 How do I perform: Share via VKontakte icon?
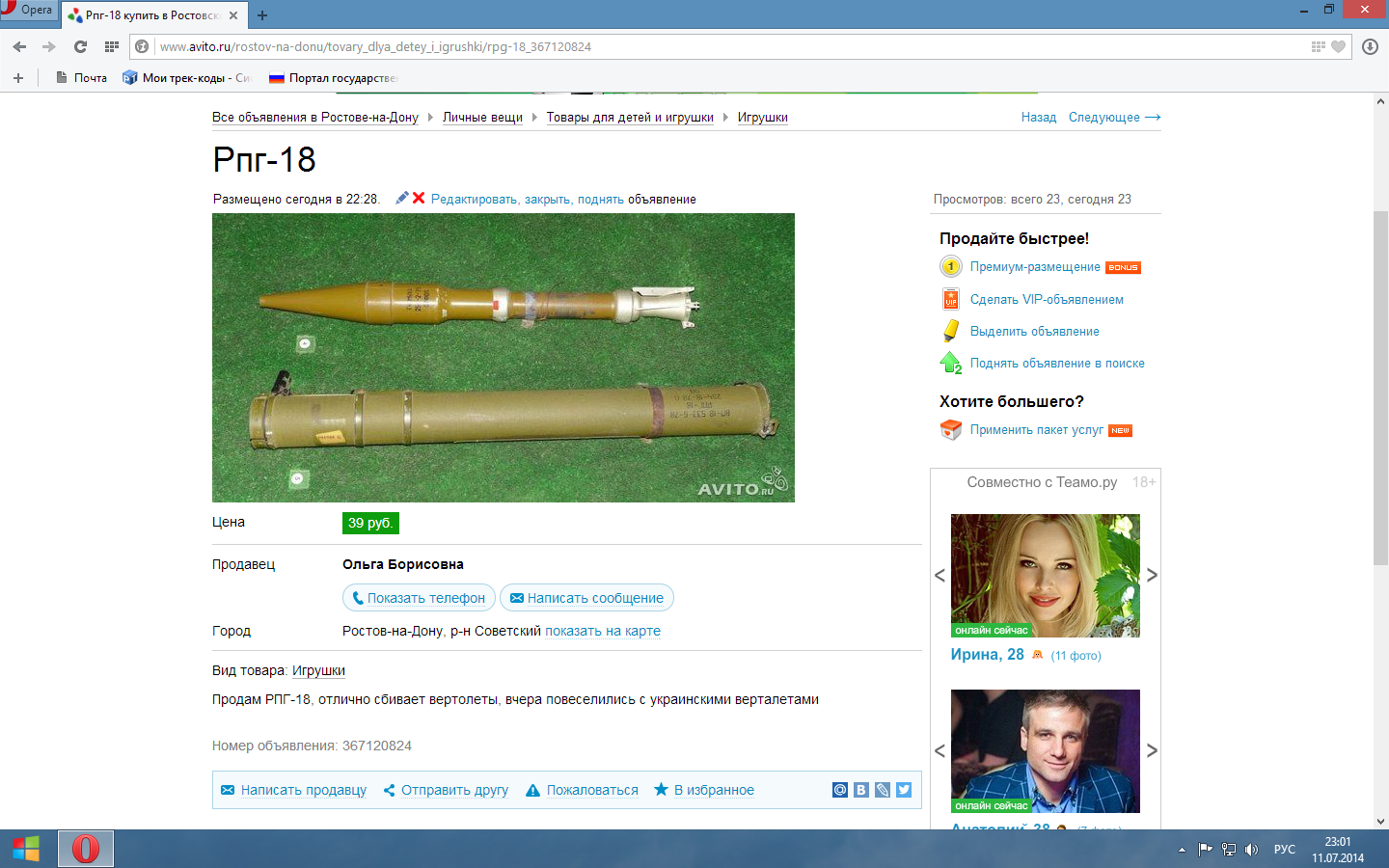(861, 790)
